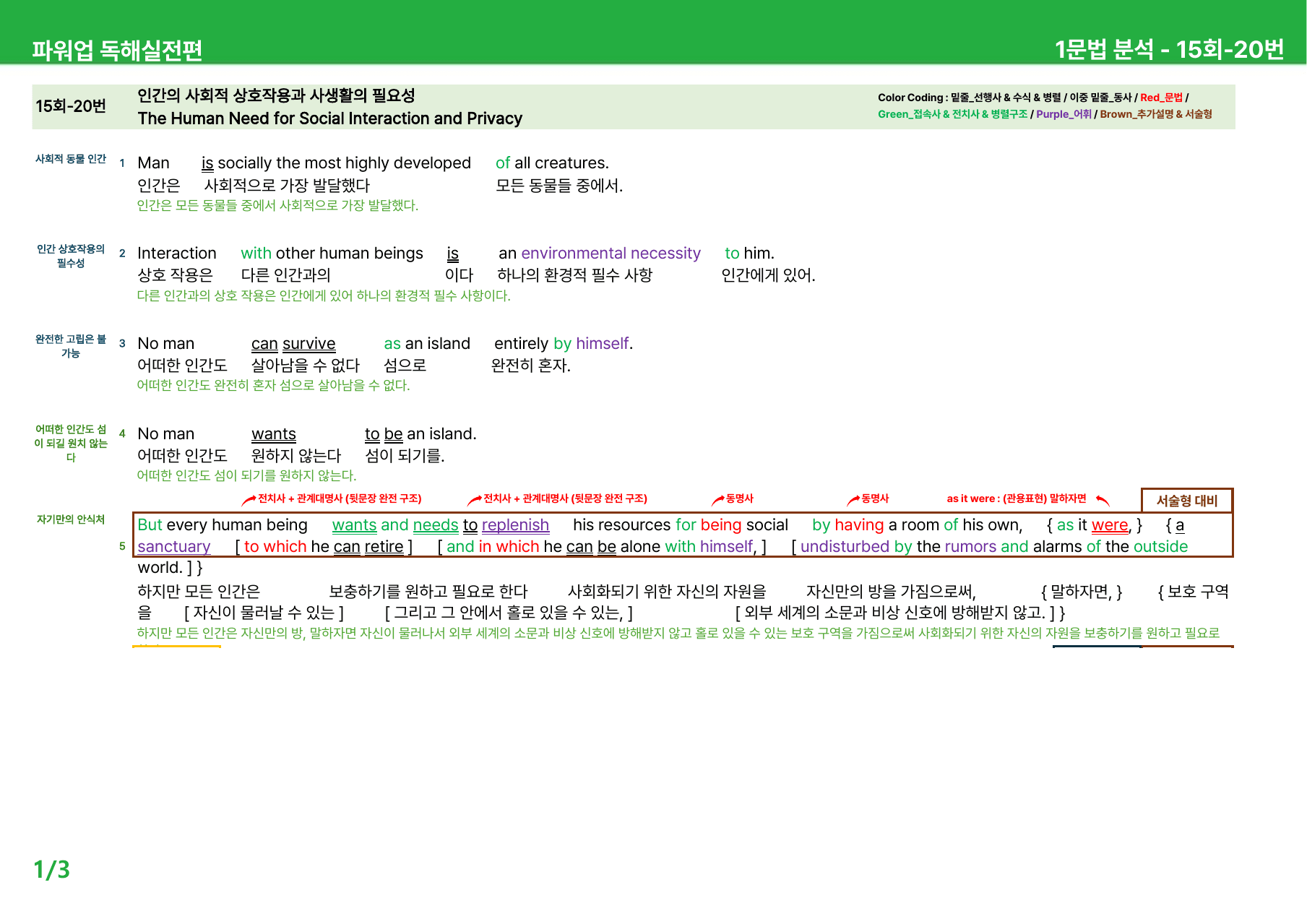Image resolution: width=1307 pixels, height=924 pixels.
Task: Click the Korean phrase '인간에게 있어.'
Action: [768, 275]
